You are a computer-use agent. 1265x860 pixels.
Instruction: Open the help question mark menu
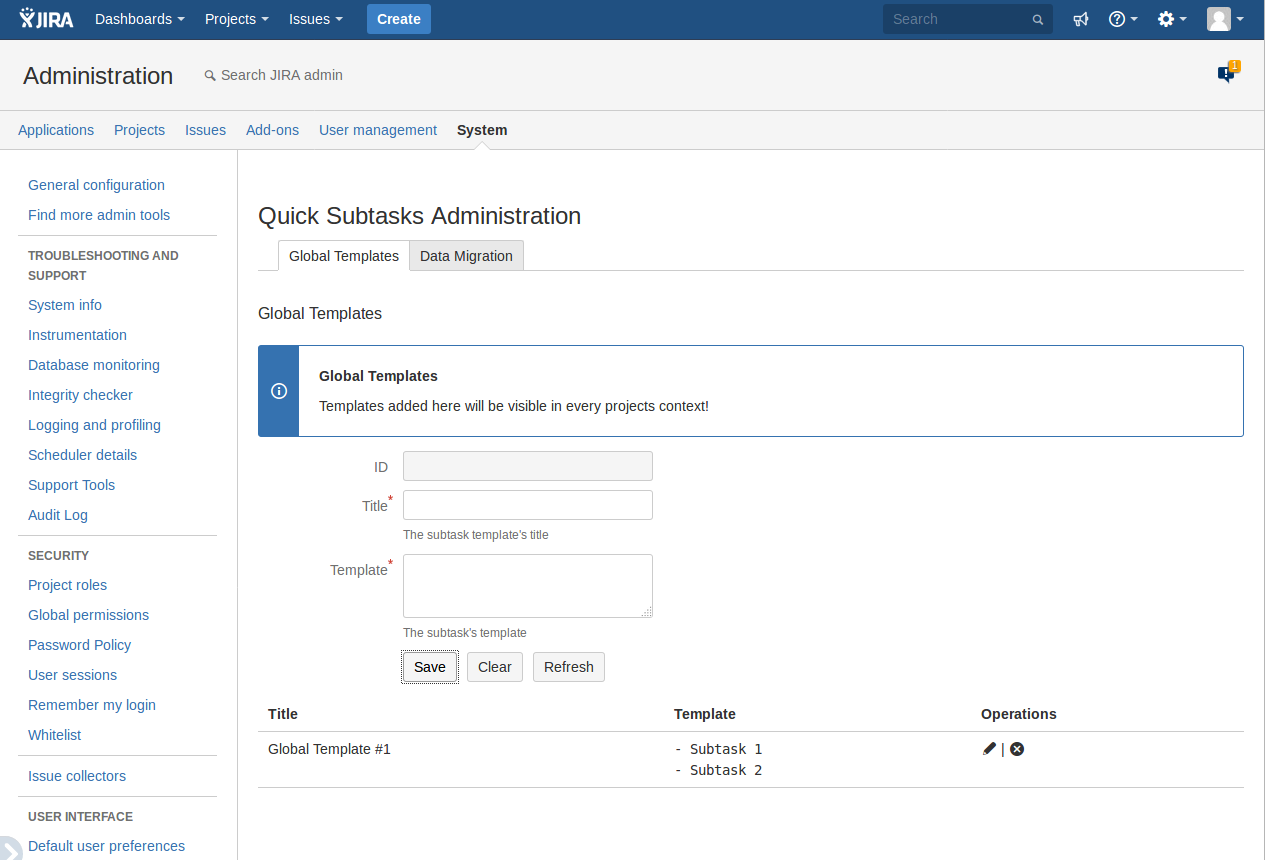(x=1122, y=19)
